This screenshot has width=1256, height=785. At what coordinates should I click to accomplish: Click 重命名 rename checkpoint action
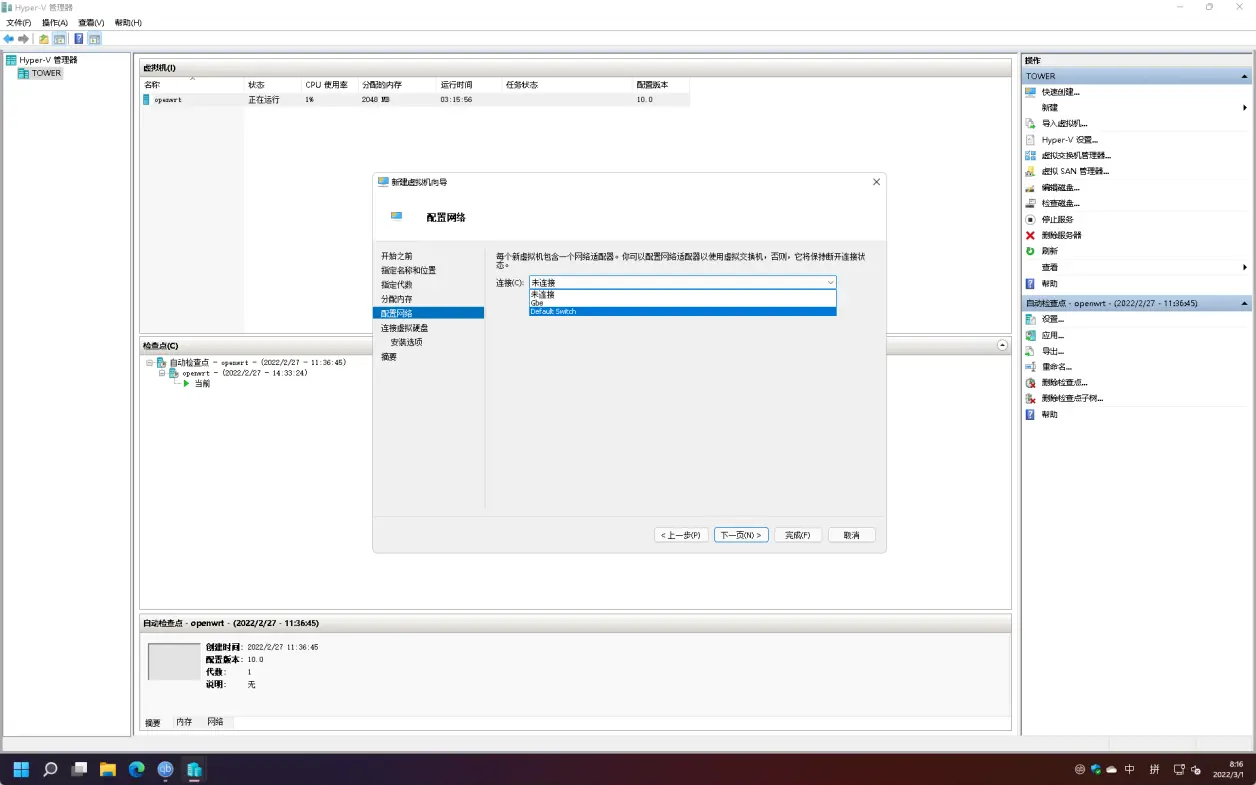[1057, 367]
